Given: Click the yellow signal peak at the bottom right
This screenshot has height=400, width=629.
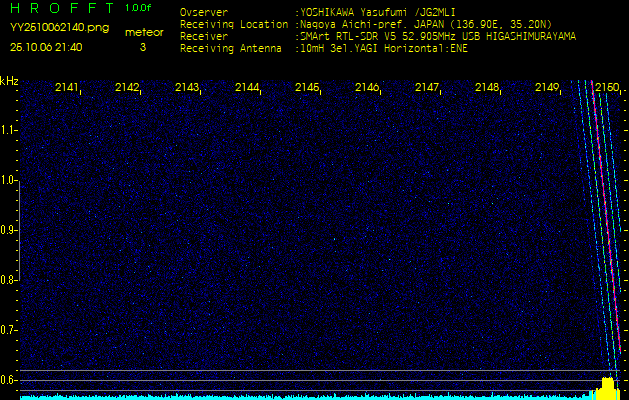Looking at the screenshot, I should (x=606, y=387).
